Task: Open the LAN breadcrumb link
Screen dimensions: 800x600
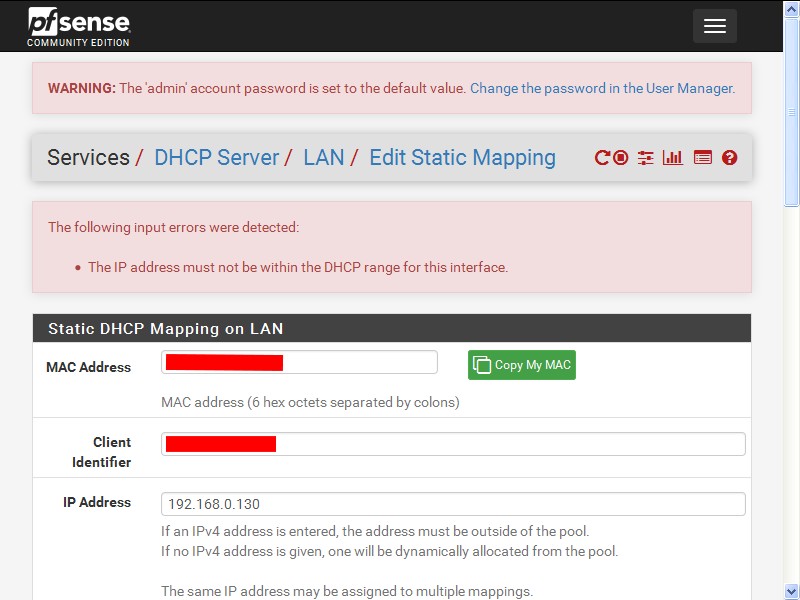Action: click(323, 158)
